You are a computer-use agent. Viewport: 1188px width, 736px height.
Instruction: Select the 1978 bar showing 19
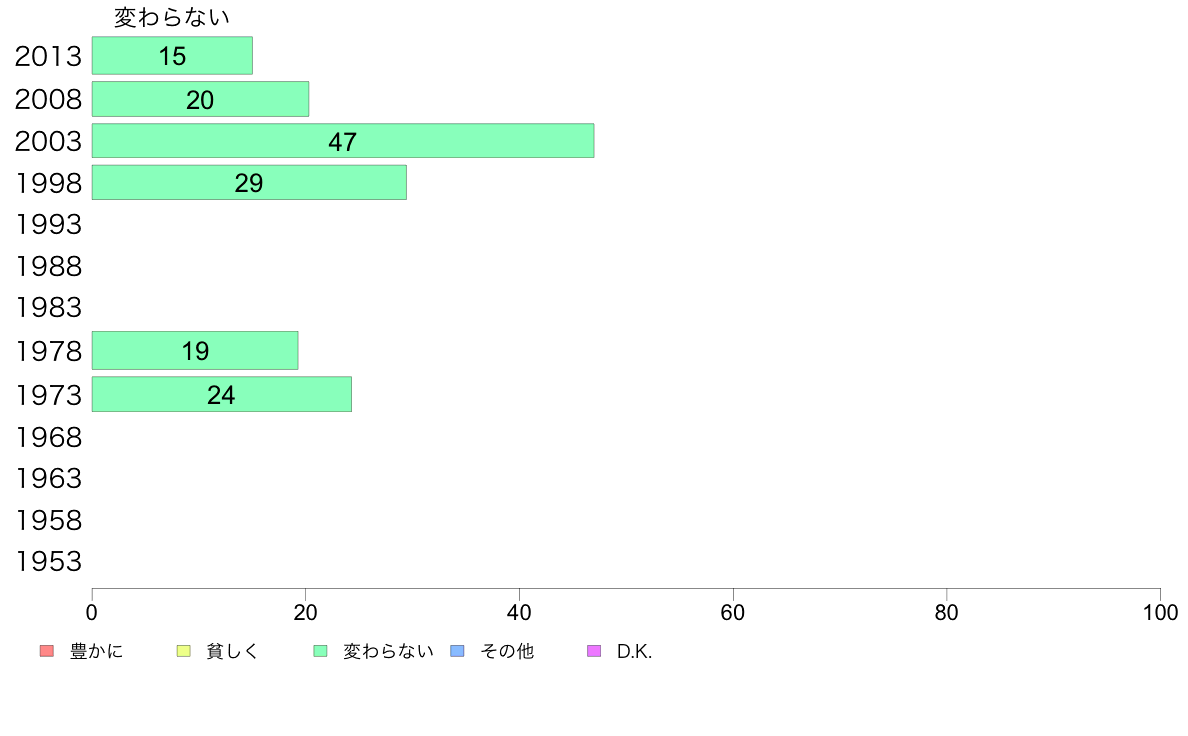pos(195,351)
